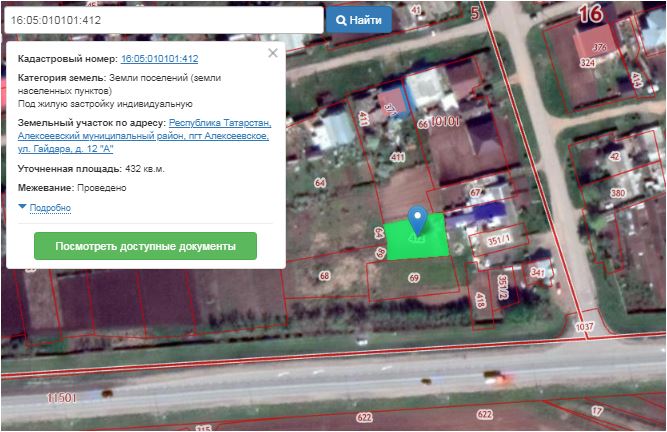Screen dimensions: 667x432
Task: Close the parcel info popup
Action: pyautogui.click(x=273, y=54)
